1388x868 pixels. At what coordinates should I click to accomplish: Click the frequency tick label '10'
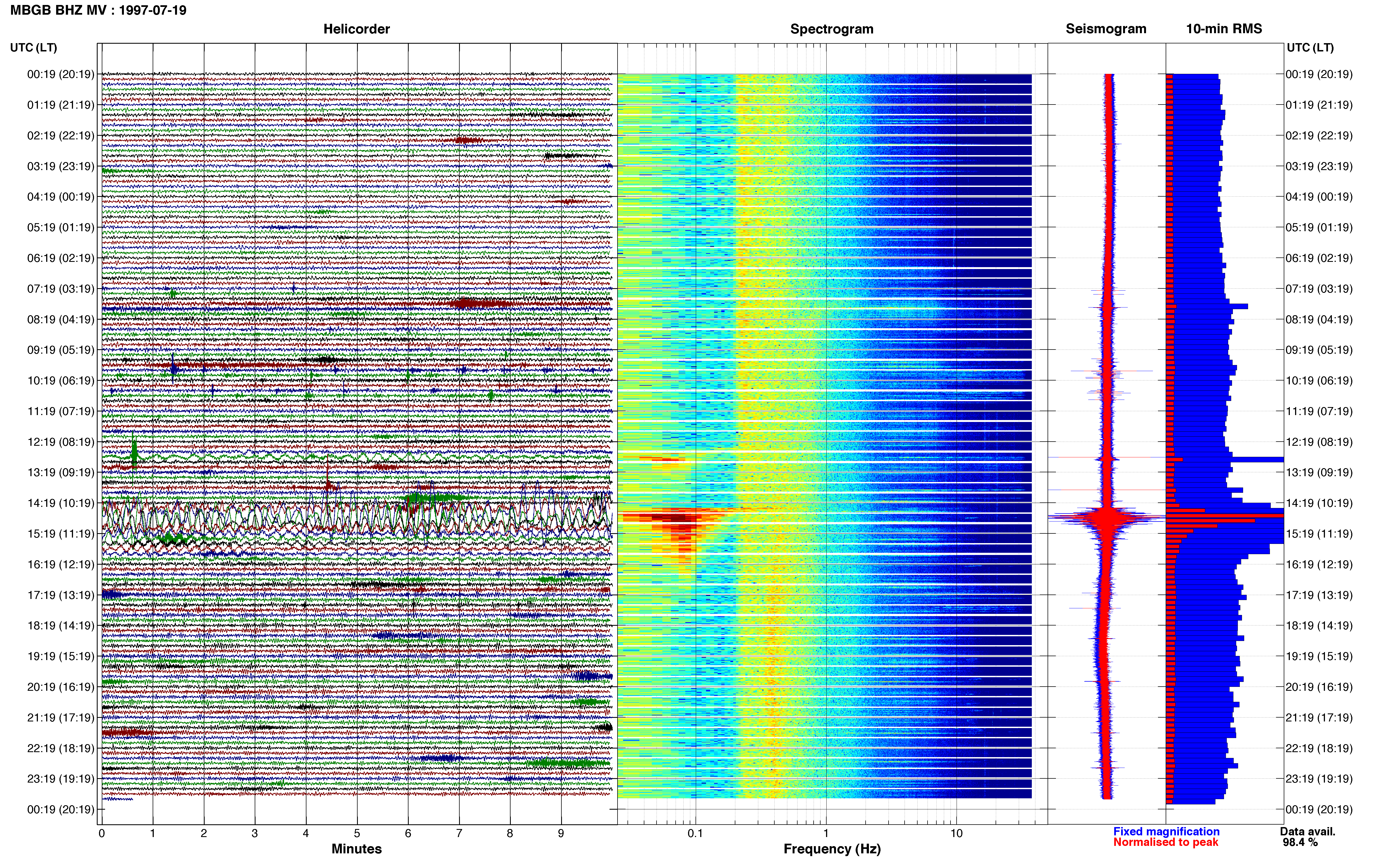[x=956, y=833]
